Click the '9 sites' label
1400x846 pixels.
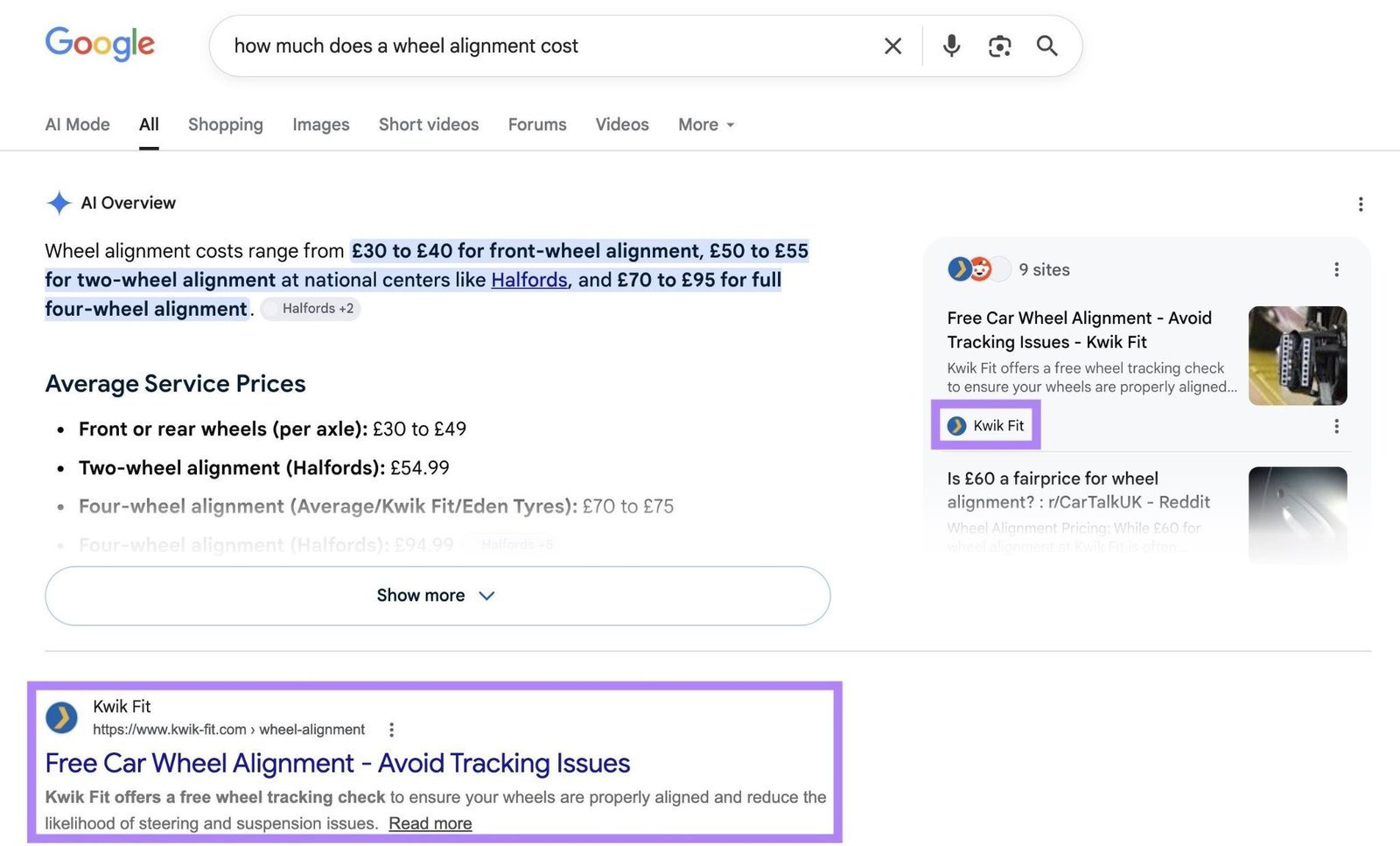[x=1044, y=269]
